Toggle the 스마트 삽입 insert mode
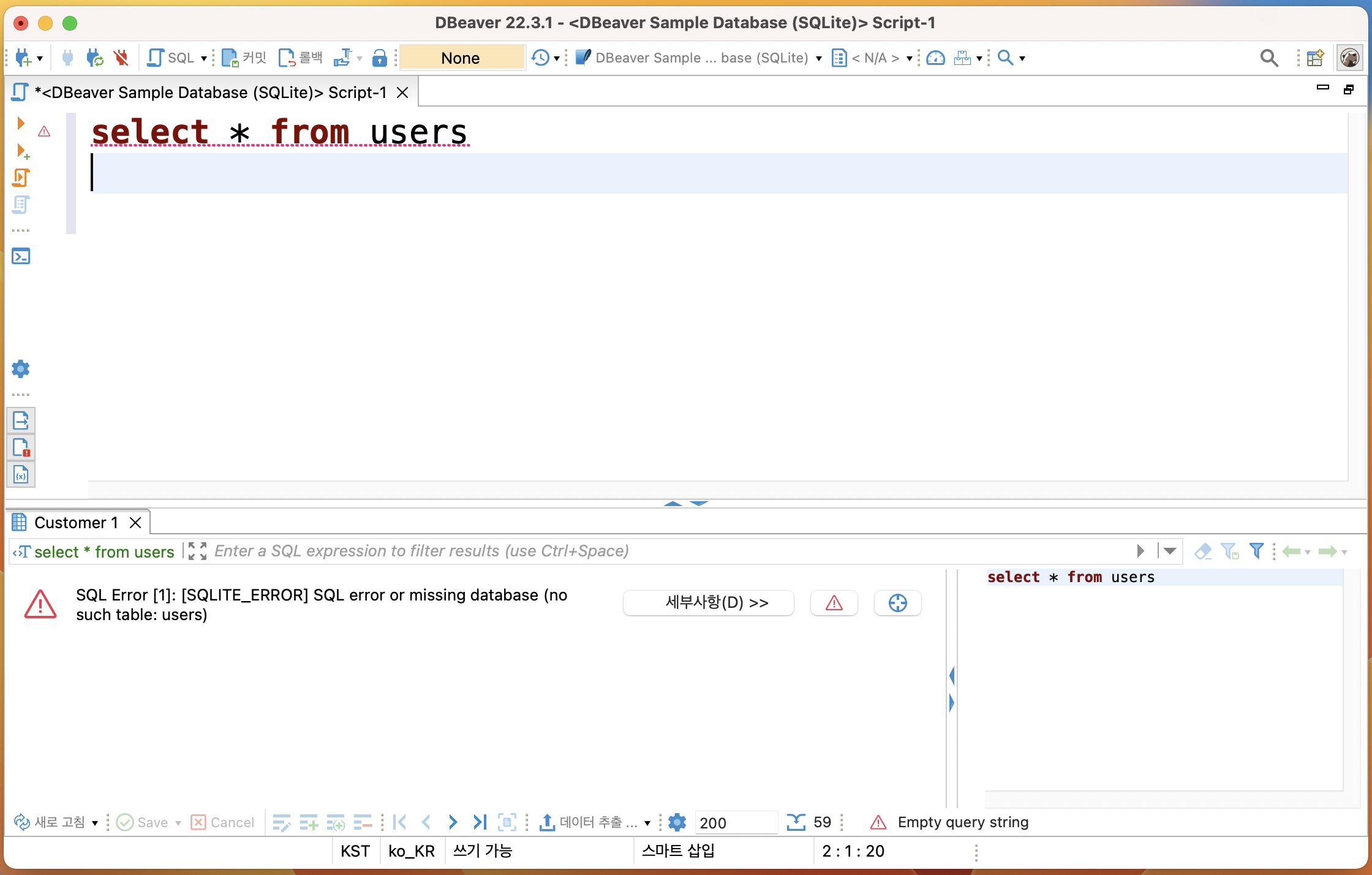Viewport: 1372px width, 875px height. [x=678, y=851]
